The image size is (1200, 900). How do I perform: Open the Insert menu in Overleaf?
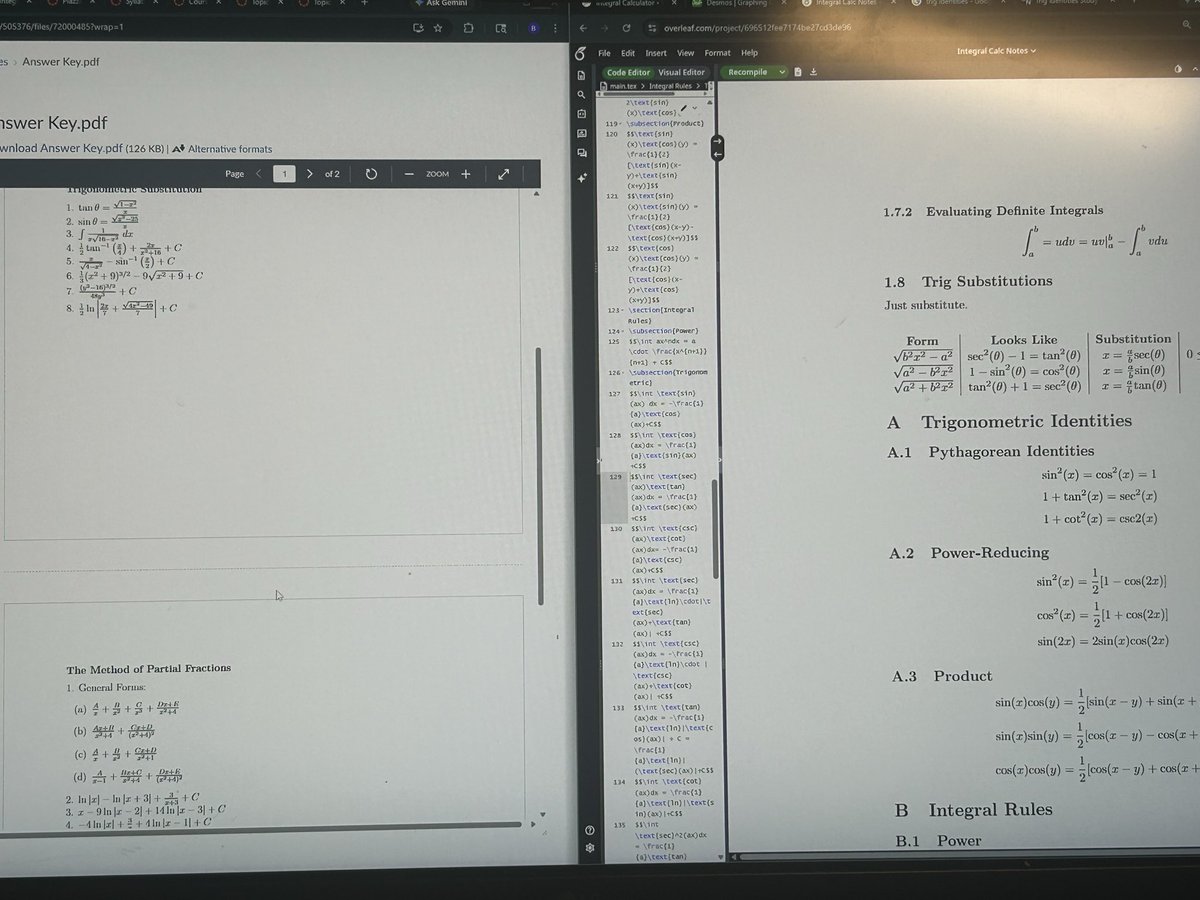(x=656, y=53)
